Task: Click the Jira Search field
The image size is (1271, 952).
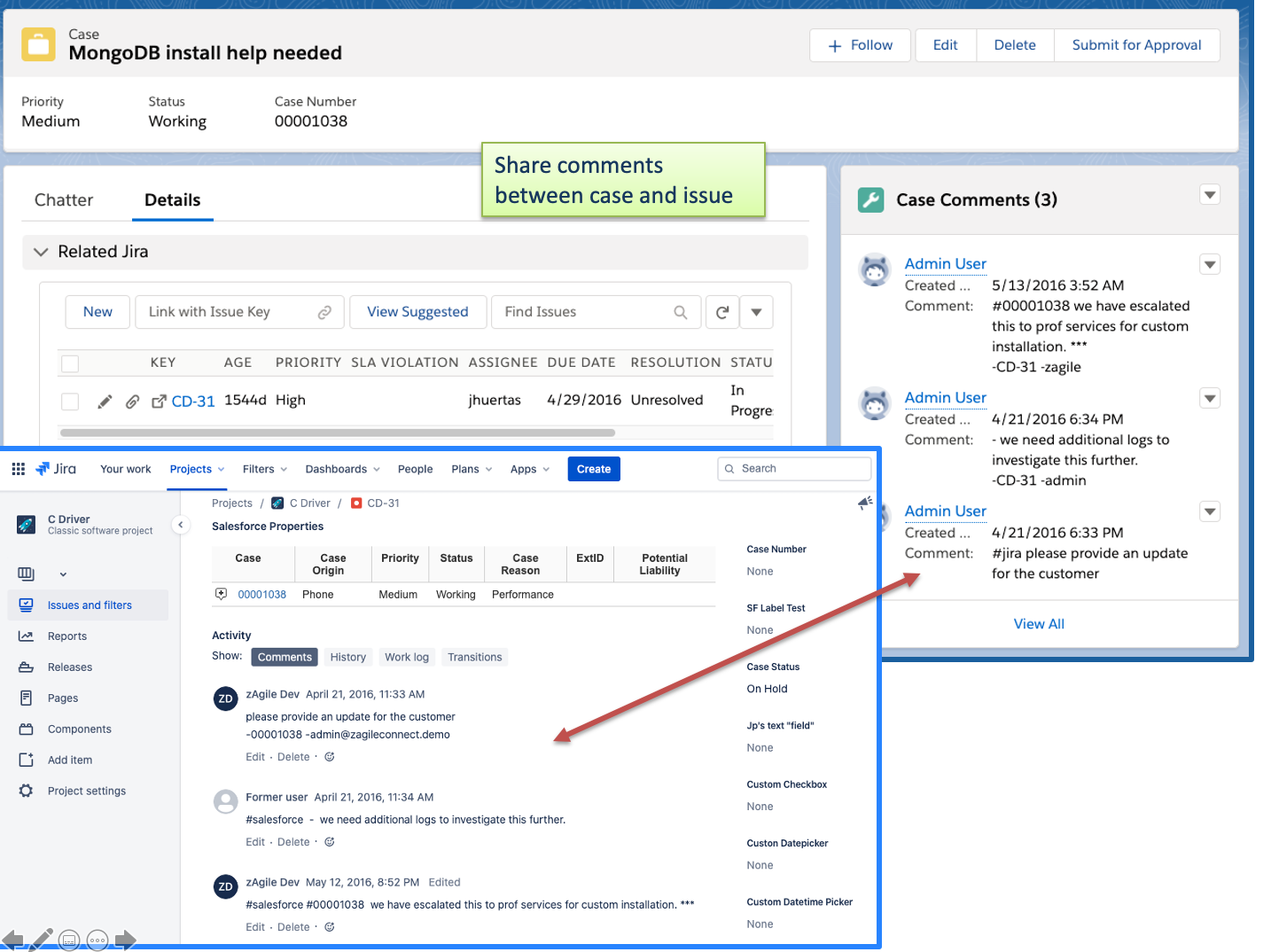Action: [x=794, y=469]
